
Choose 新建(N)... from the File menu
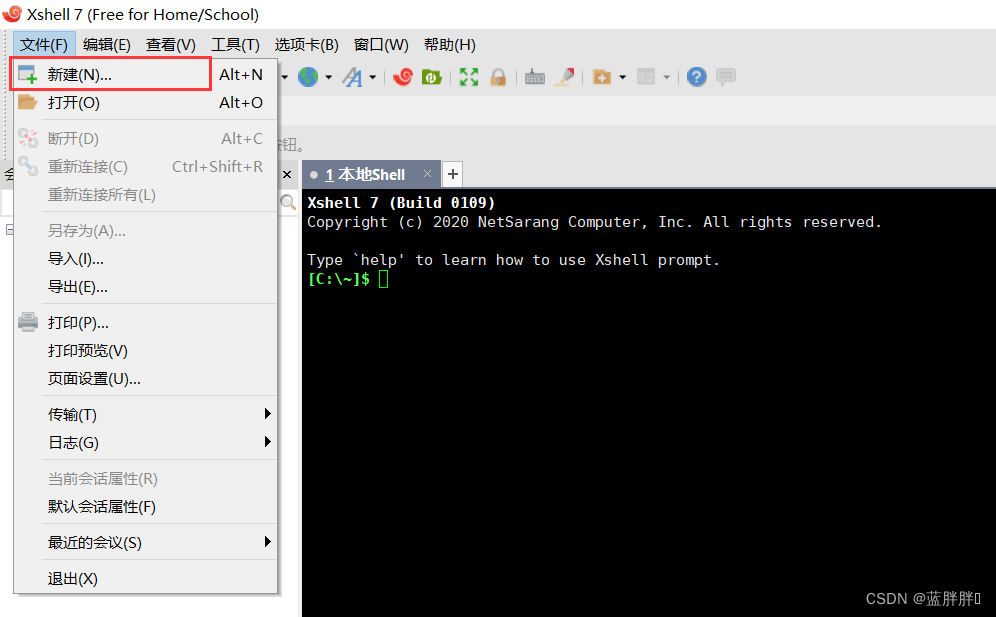click(x=145, y=74)
